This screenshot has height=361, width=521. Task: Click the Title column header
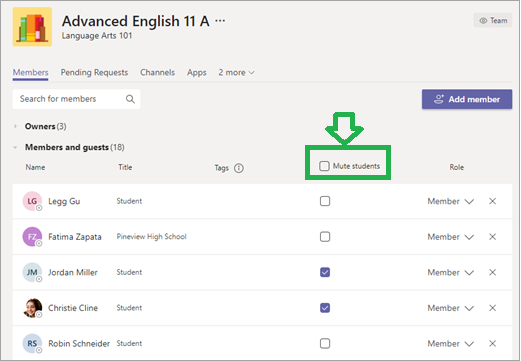click(x=125, y=167)
